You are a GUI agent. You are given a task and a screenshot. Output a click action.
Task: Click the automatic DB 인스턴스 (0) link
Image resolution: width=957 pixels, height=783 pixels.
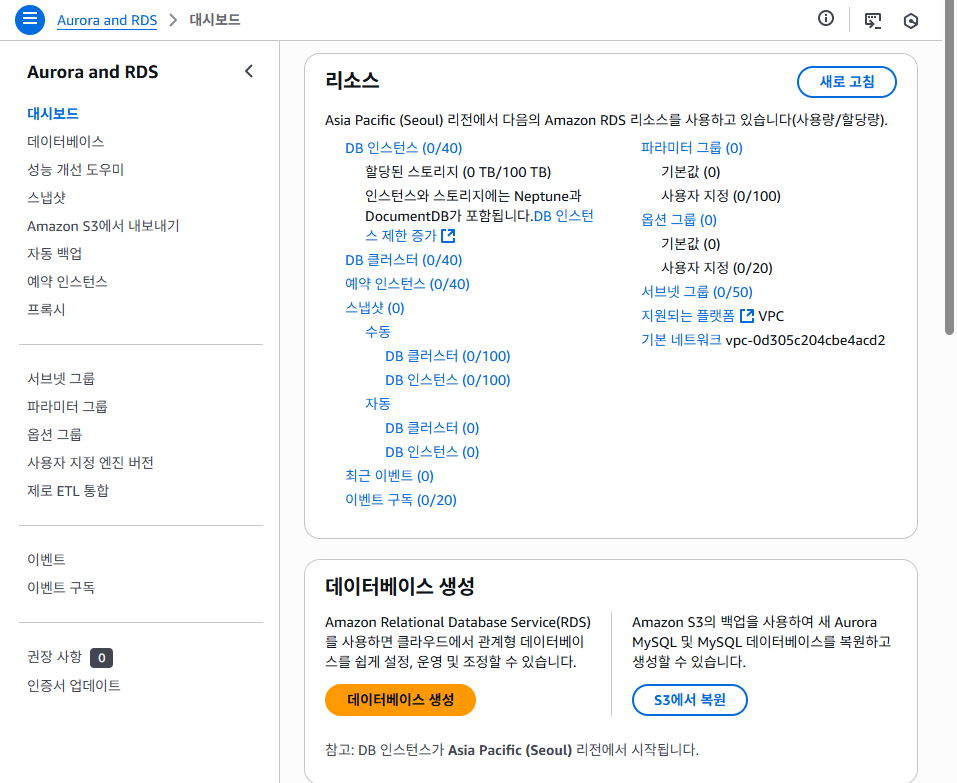[x=432, y=452]
